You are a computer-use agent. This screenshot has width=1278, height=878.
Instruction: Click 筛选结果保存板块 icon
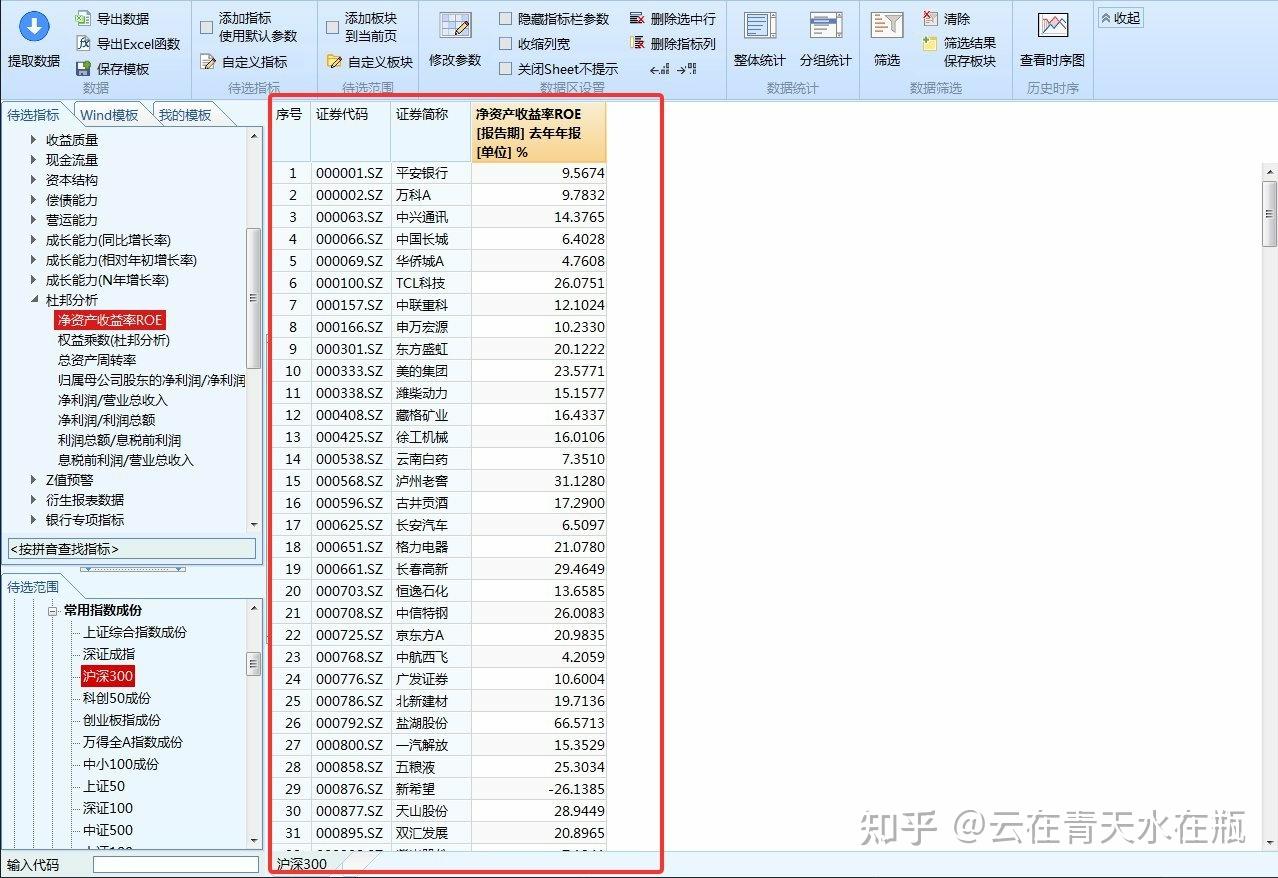coord(930,44)
